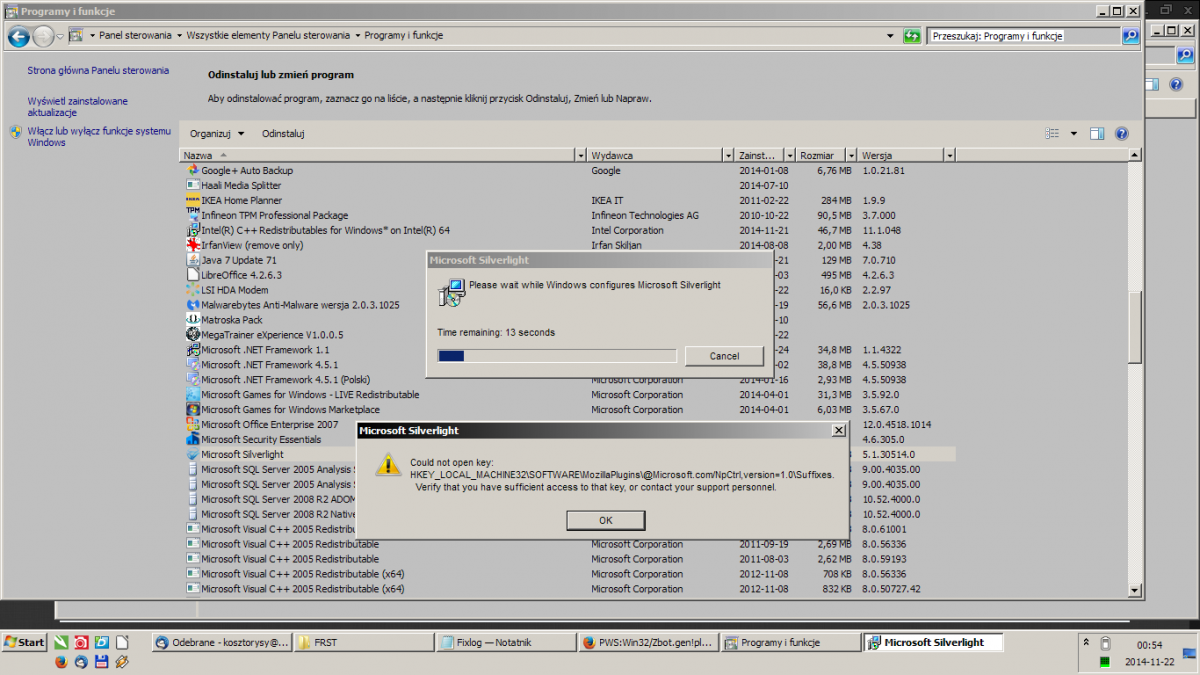Screen dimensions: 1200x675
Task: Click the Microsoft Games for Windows Marketplace icon
Action: point(193,409)
